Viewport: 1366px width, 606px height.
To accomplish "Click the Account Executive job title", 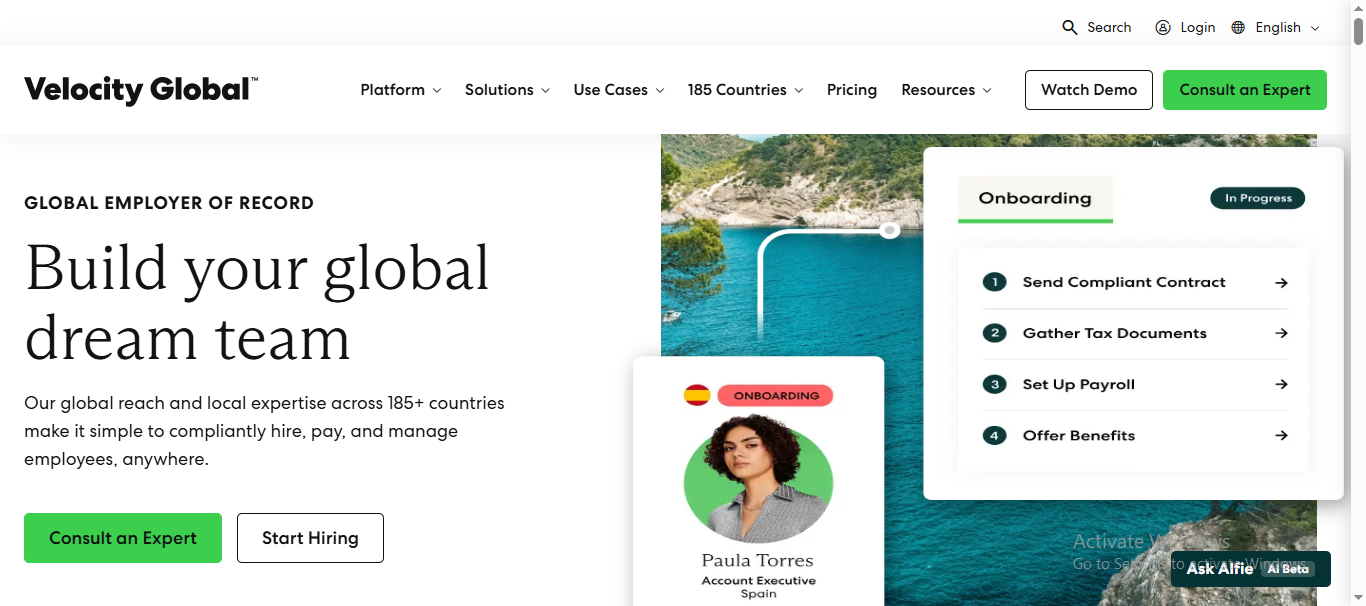I will (x=759, y=581).
